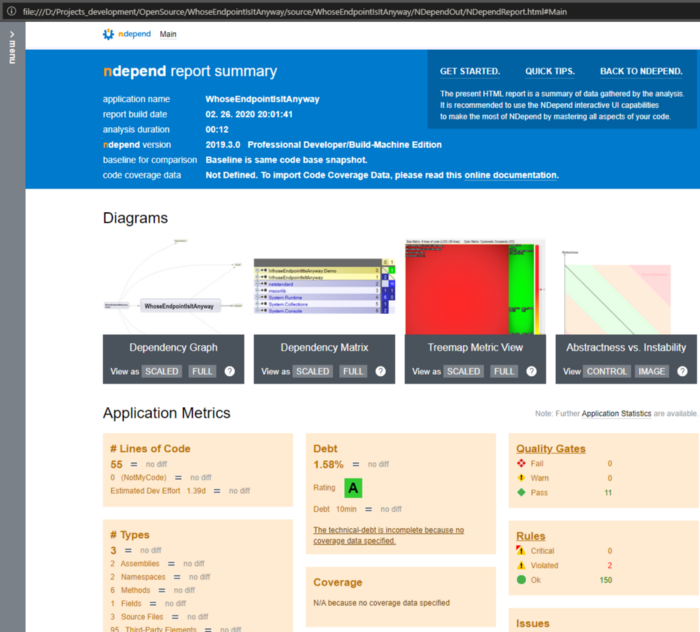The image size is (700, 632).
Task: Open the Quality Gates heading link
Action: point(550,449)
